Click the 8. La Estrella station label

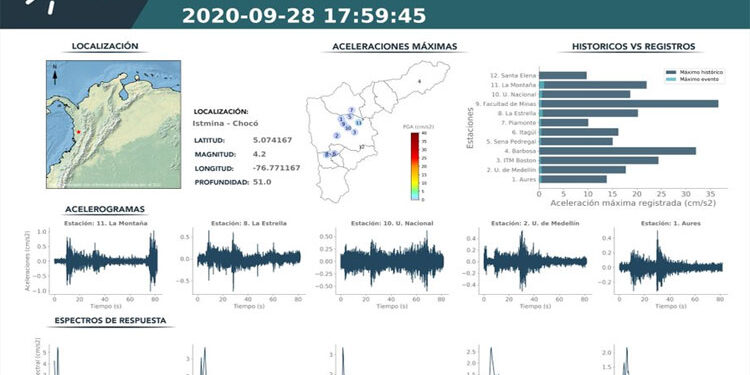pos(517,113)
